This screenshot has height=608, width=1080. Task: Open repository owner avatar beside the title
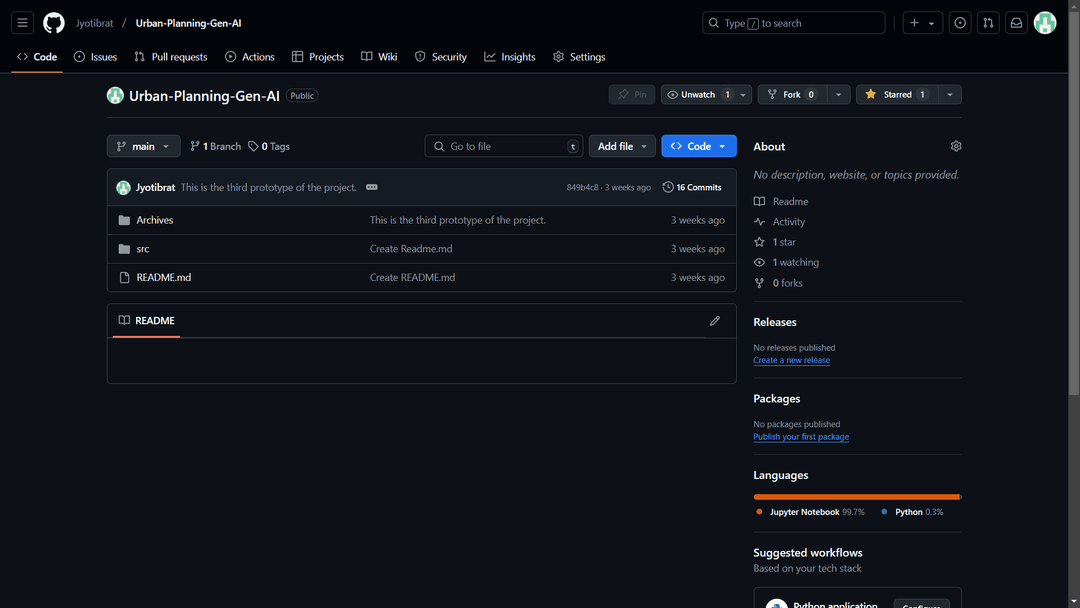[115, 95]
